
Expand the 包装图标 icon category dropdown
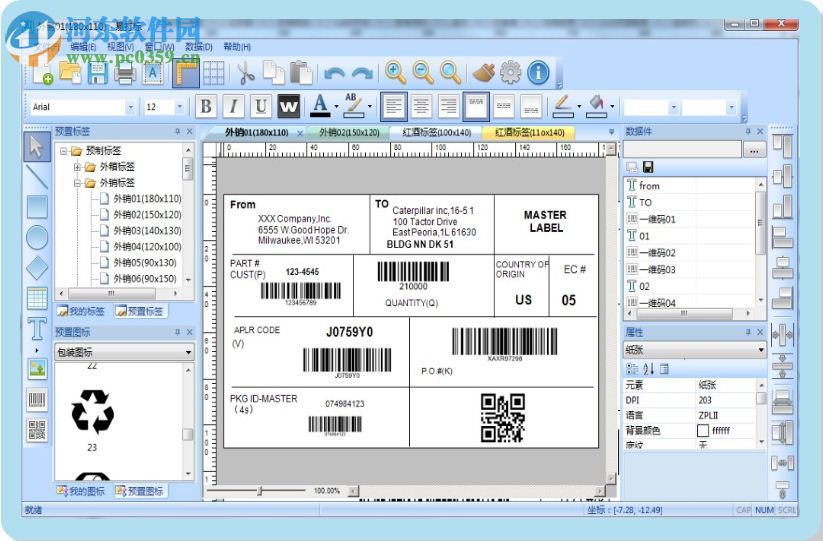(x=188, y=352)
